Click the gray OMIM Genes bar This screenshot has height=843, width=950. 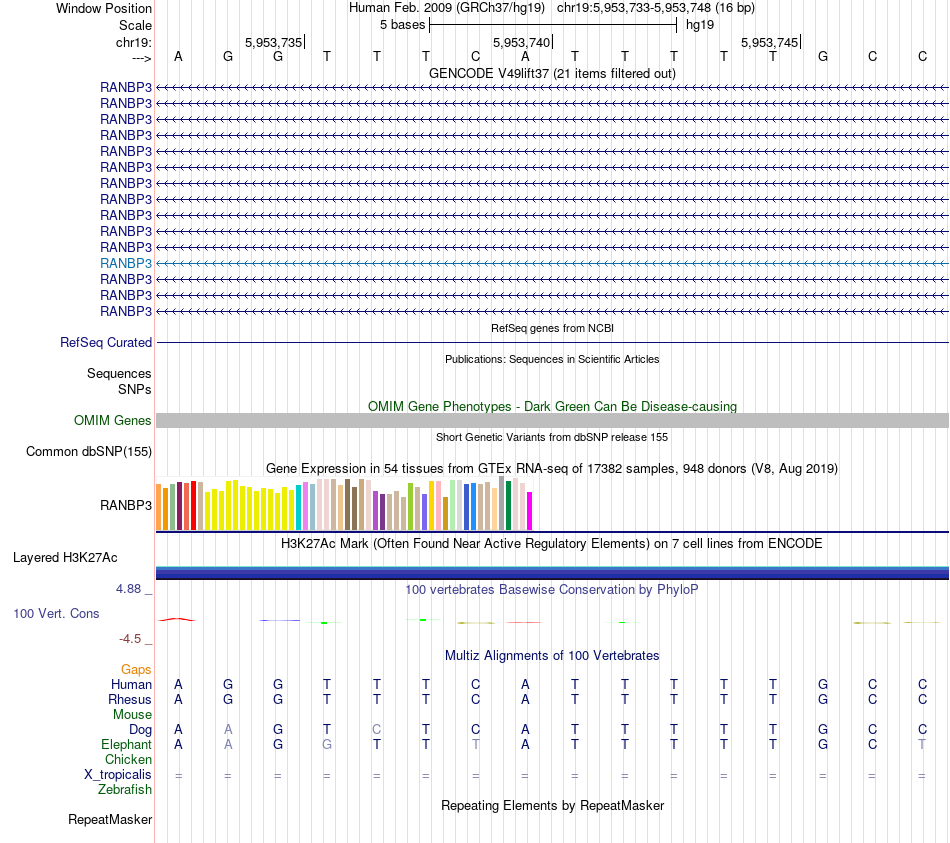click(x=552, y=421)
